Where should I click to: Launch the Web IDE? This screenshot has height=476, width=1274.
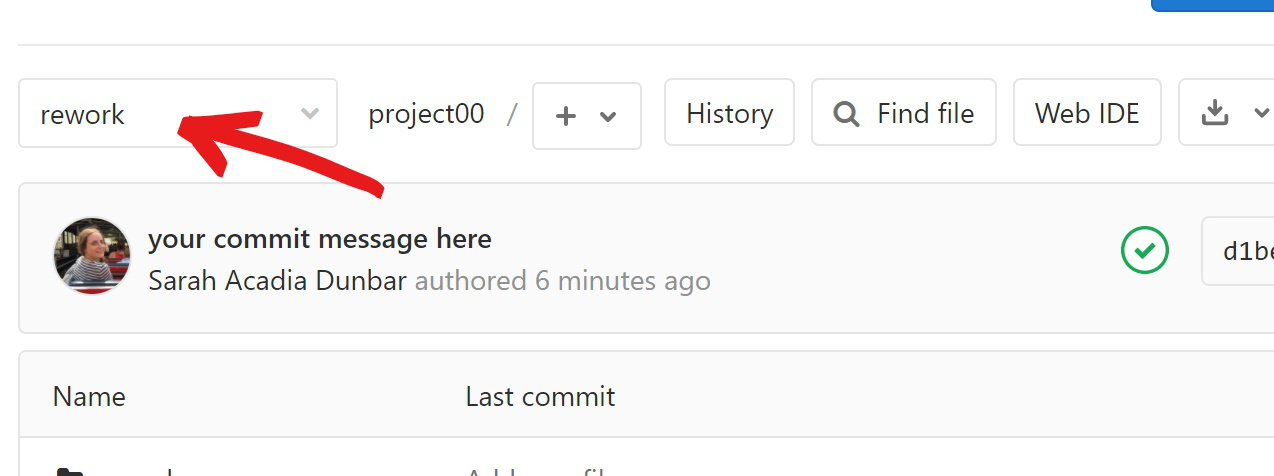click(1087, 114)
